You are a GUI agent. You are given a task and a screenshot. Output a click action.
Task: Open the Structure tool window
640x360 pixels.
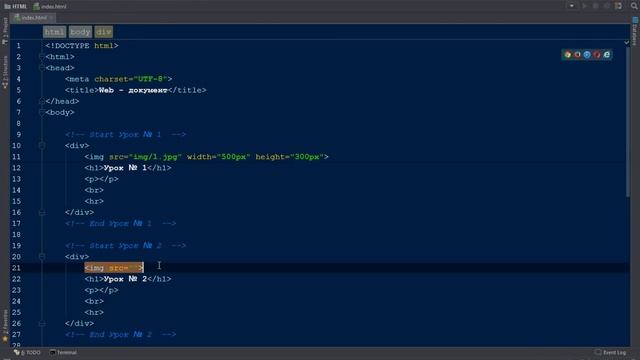click(5, 72)
